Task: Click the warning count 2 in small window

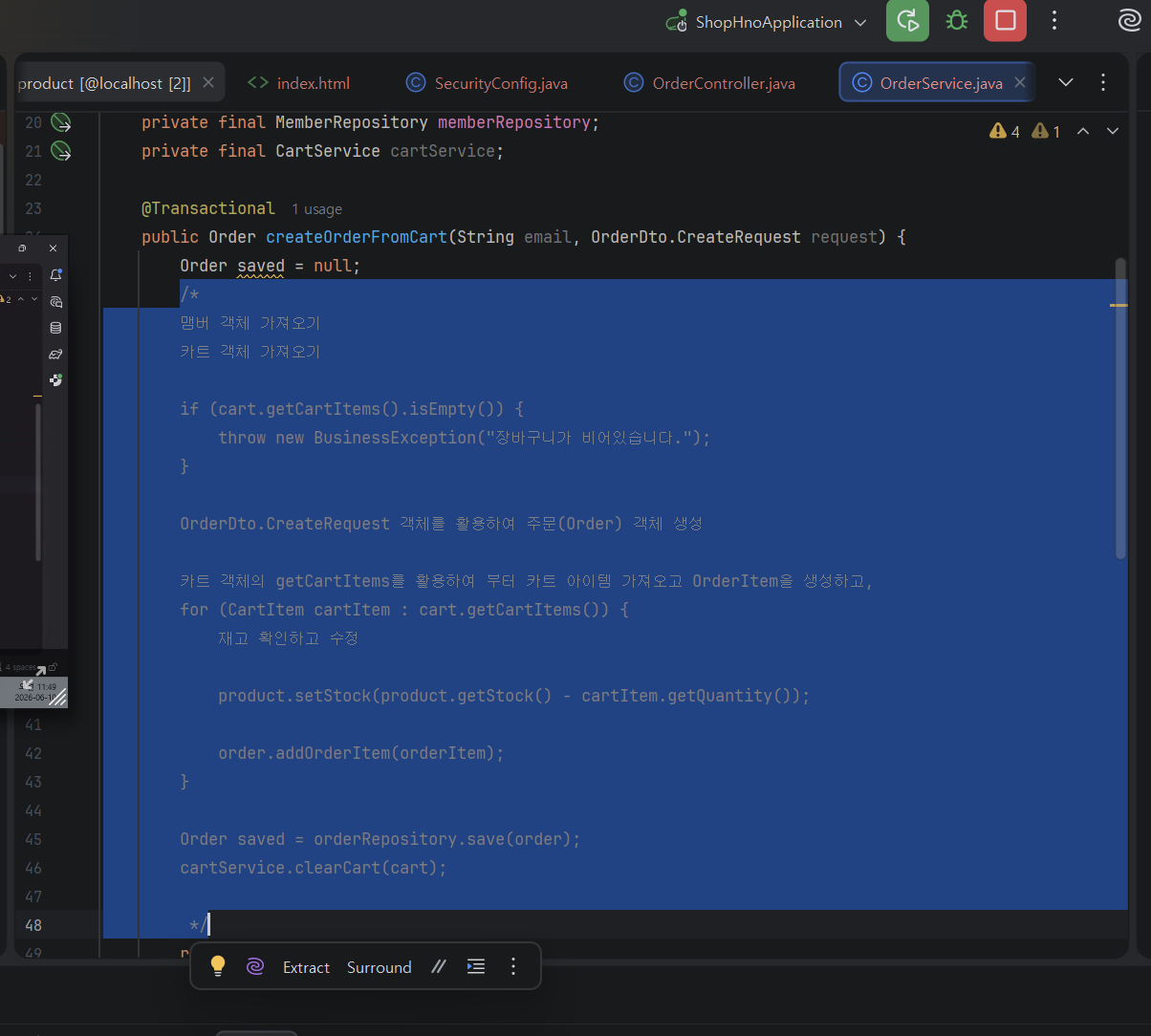Action: click(x=8, y=299)
